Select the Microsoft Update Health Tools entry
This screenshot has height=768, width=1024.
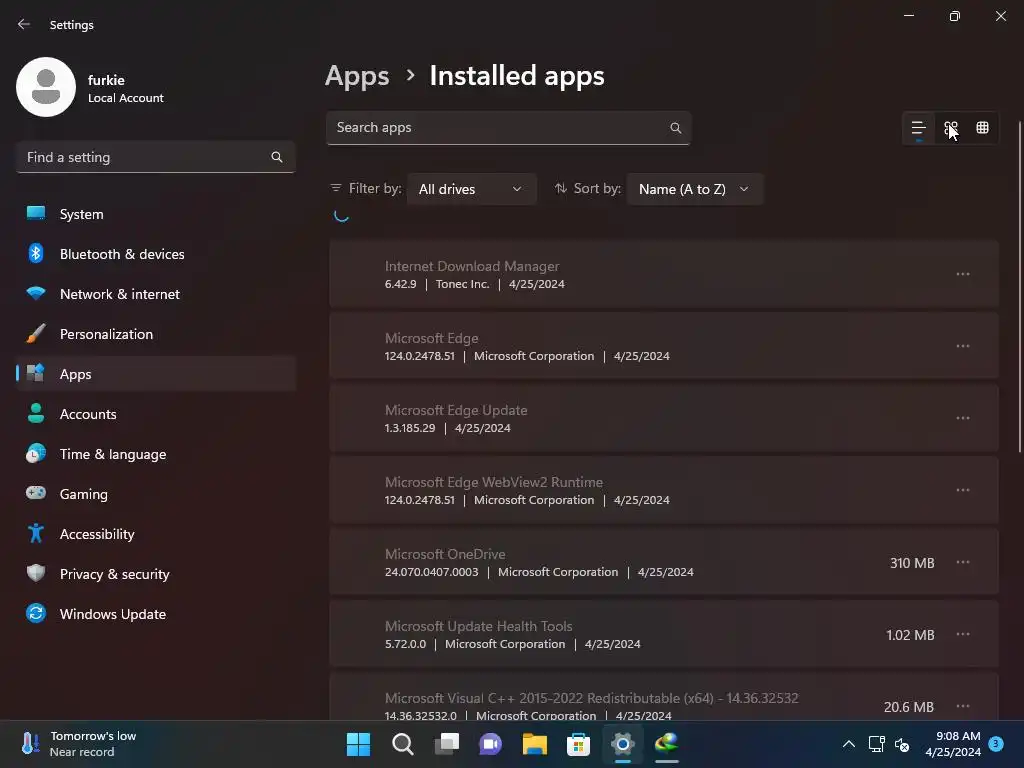(664, 634)
